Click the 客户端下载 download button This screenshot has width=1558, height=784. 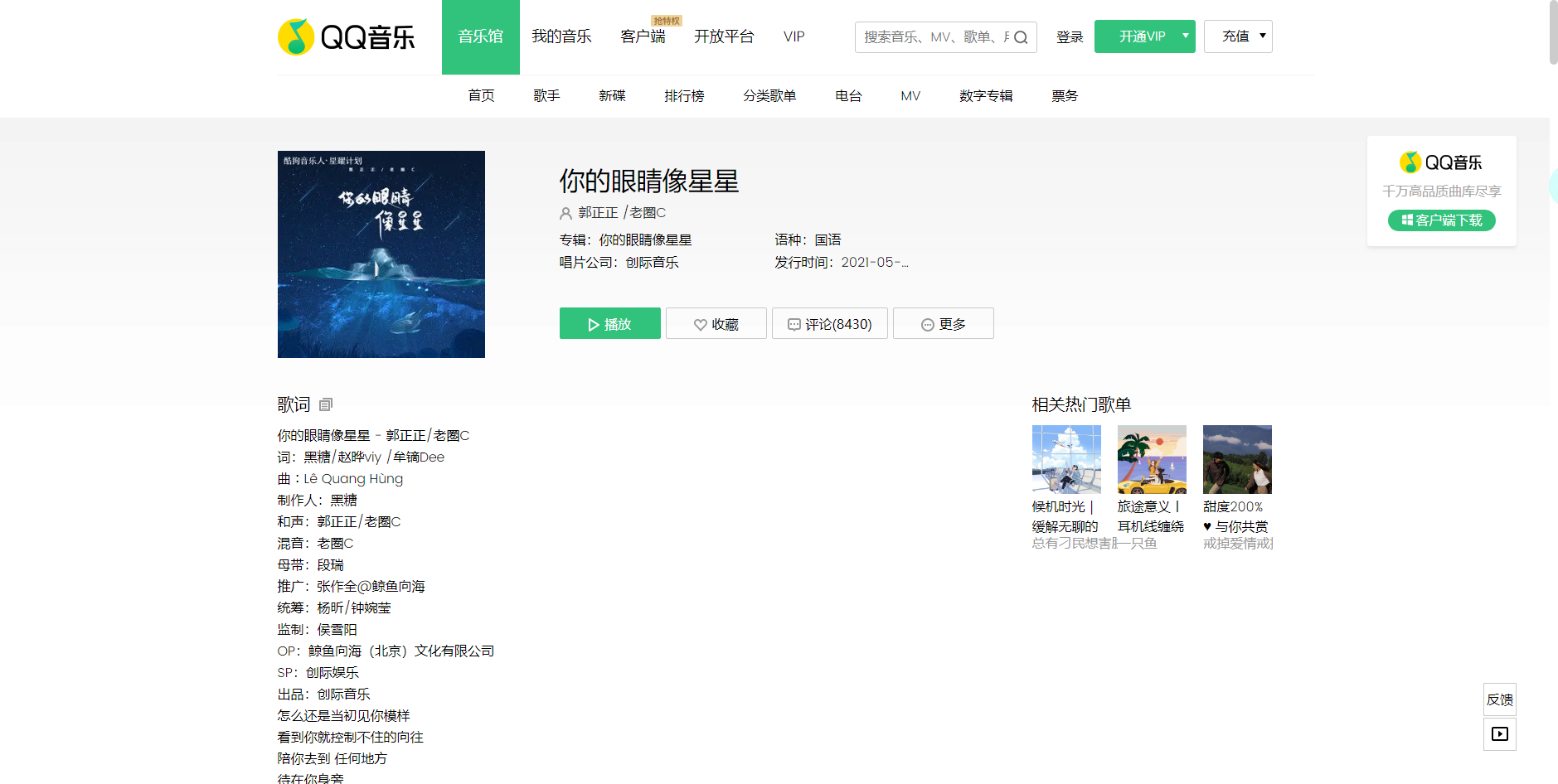(1441, 220)
